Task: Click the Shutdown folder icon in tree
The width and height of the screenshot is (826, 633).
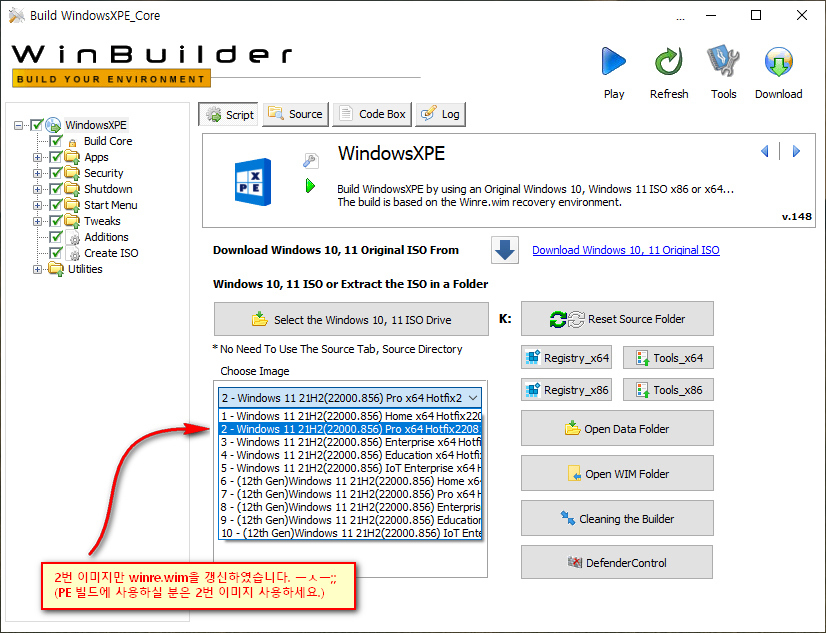Action: pos(72,189)
